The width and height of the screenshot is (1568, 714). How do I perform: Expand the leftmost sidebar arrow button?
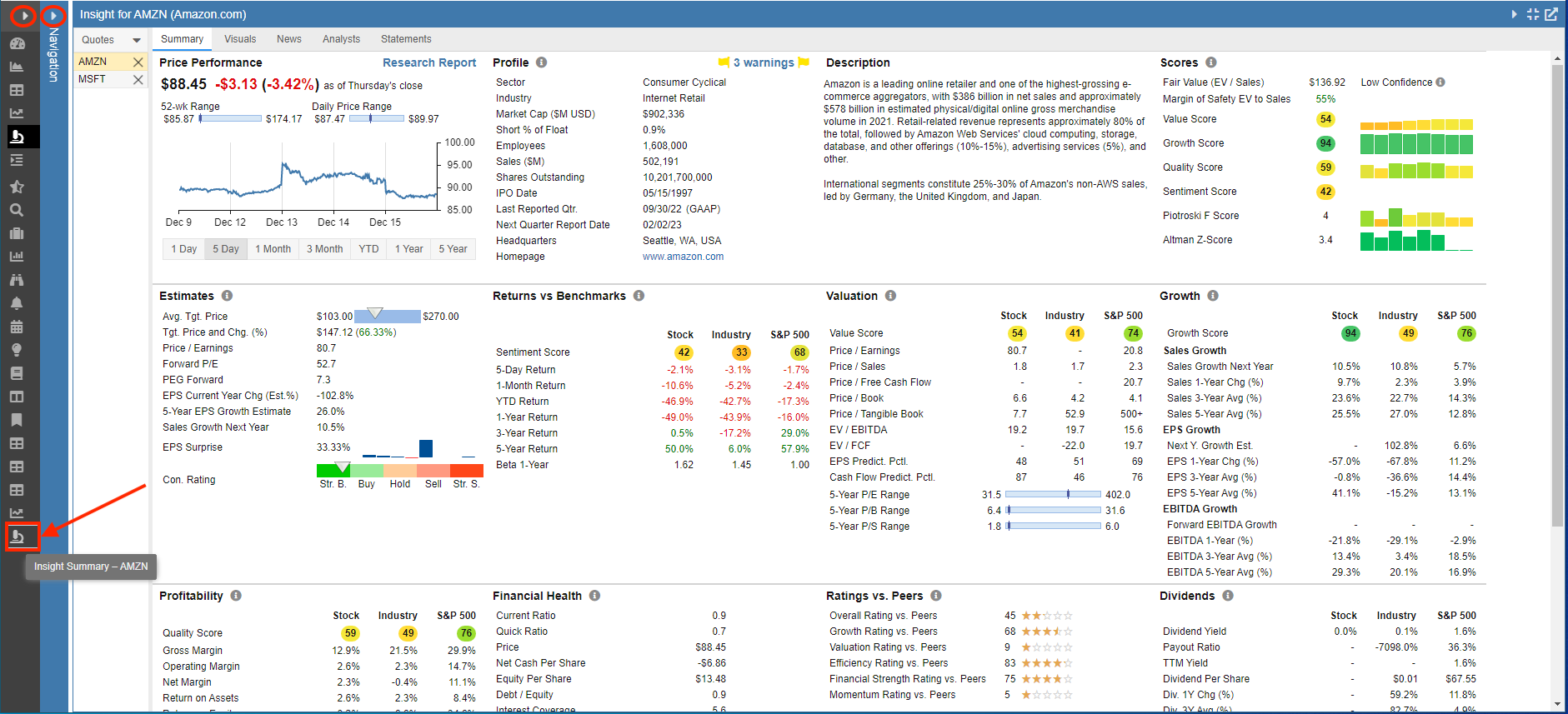pos(24,15)
